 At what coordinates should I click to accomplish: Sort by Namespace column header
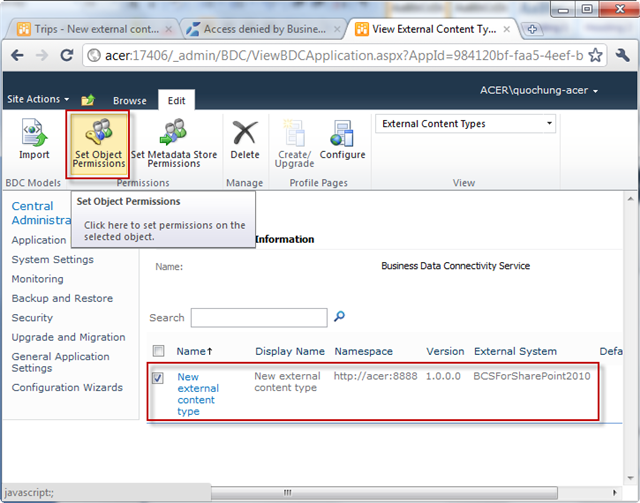pyautogui.click(x=363, y=351)
